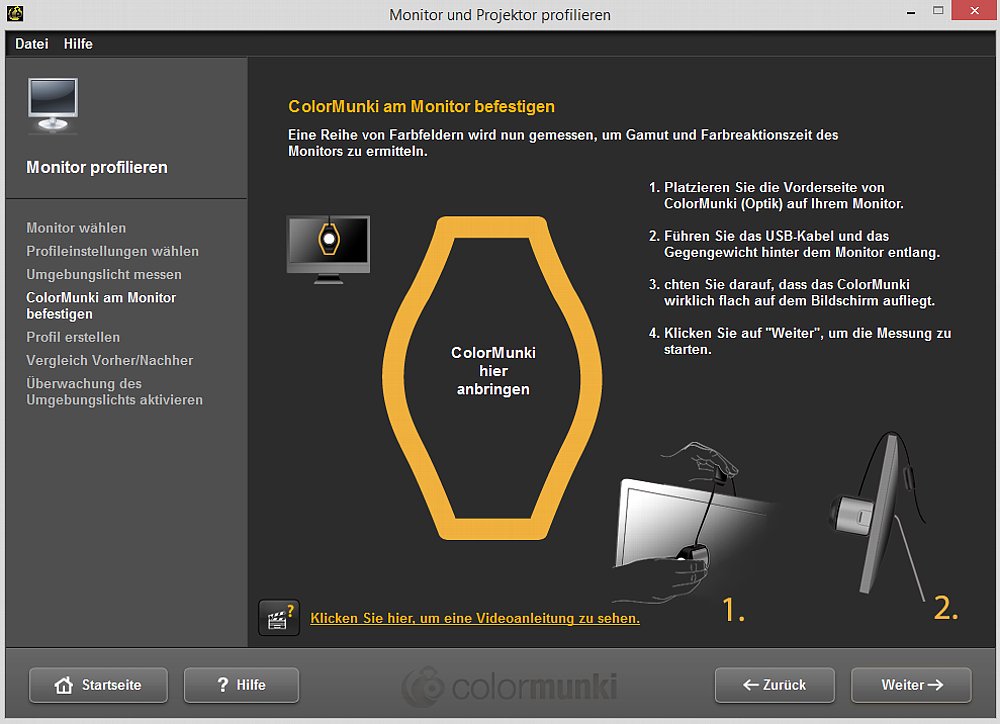Click the orange 'ColorMunki am Monitor befestigen' heading

pyautogui.click(x=422, y=107)
